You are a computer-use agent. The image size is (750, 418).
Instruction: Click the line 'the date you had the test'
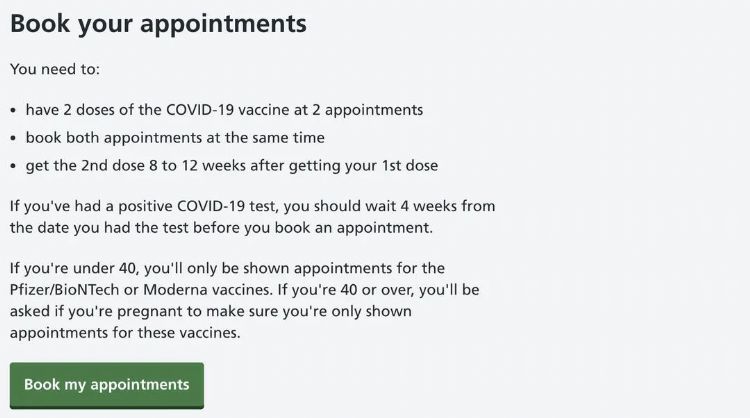tap(220, 227)
